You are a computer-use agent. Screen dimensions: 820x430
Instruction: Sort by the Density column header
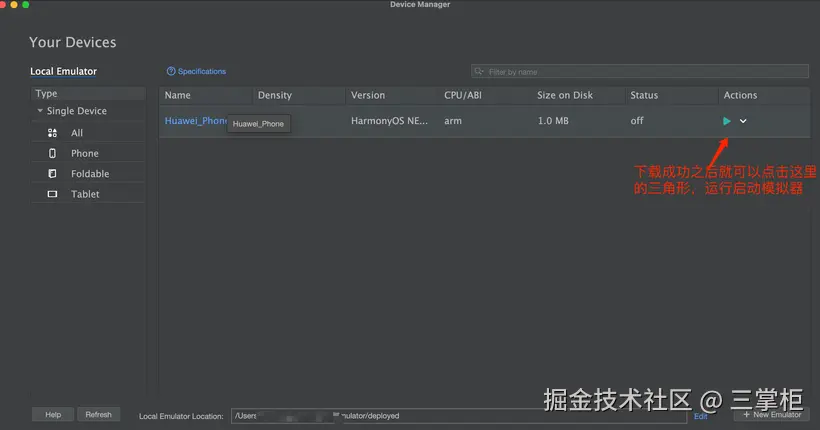click(299, 95)
